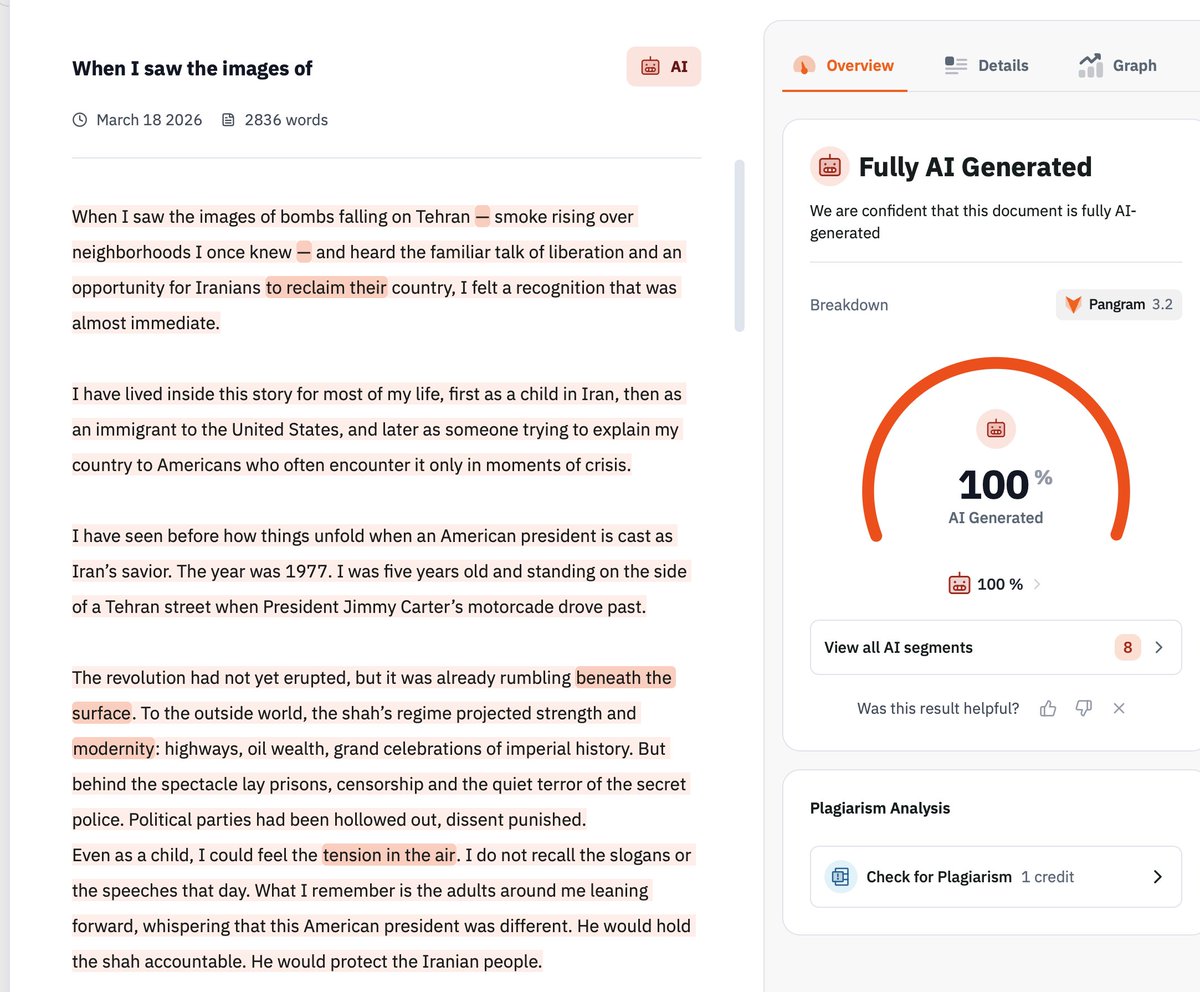Click the "2836 words" count text
Screen dimensions: 1200x992
pyautogui.click(x=286, y=120)
